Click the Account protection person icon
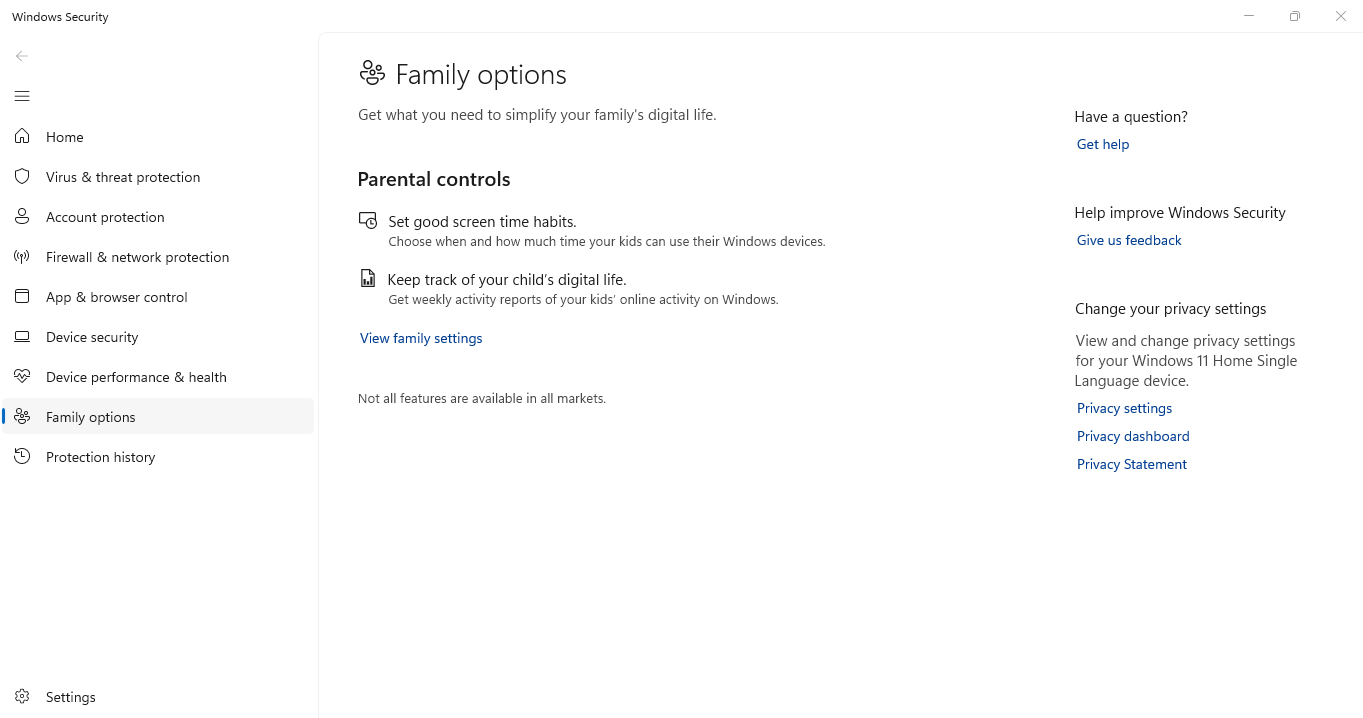 pyautogui.click(x=22, y=216)
